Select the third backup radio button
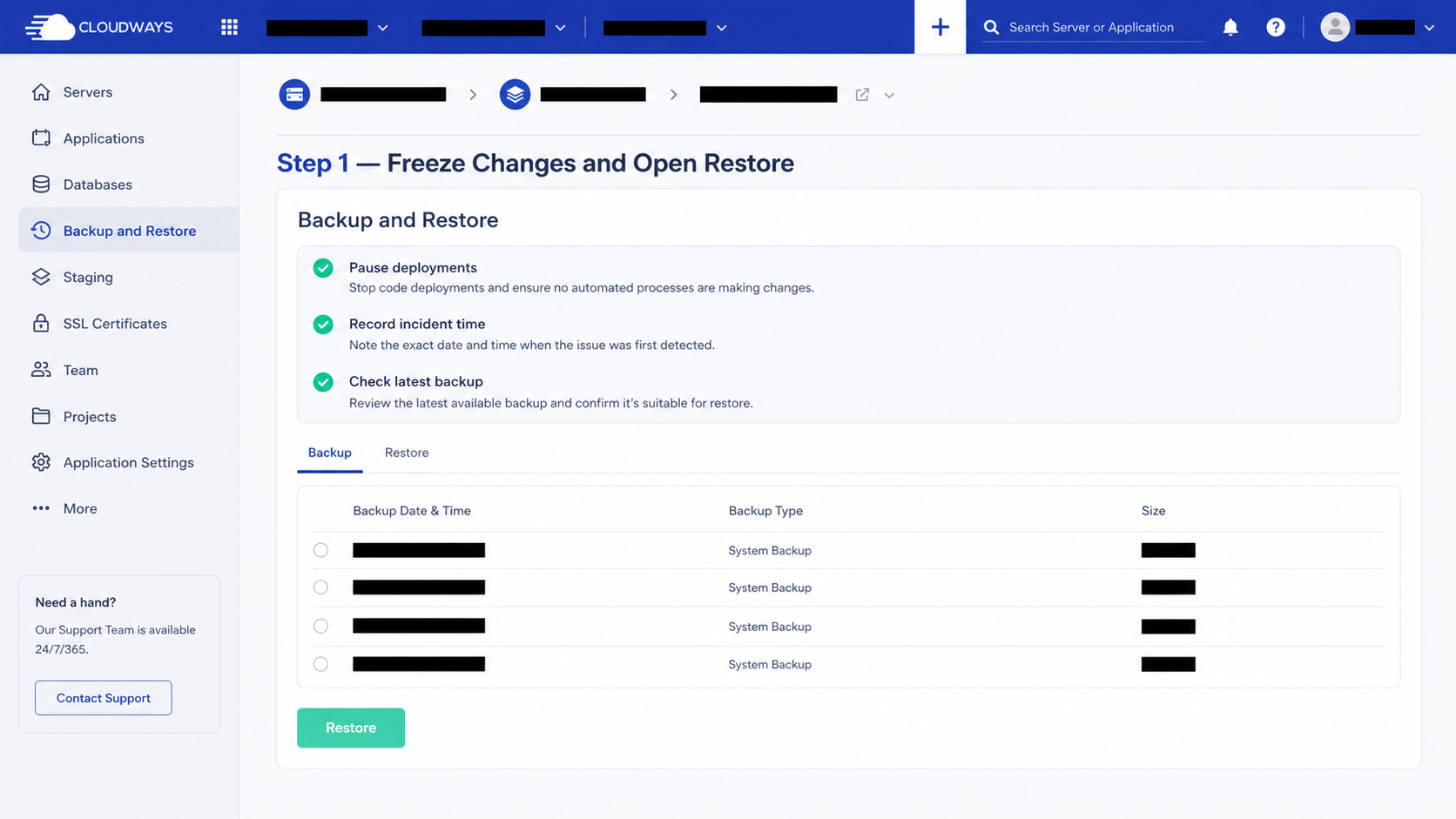Image resolution: width=1456 pixels, height=819 pixels. tap(320, 626)
